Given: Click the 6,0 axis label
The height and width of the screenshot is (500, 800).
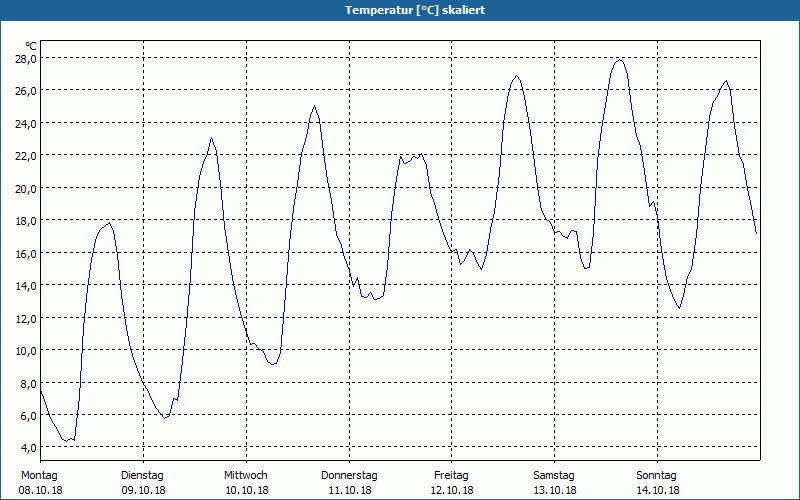Looking at the screenshot, I should [x=28, y=416].
